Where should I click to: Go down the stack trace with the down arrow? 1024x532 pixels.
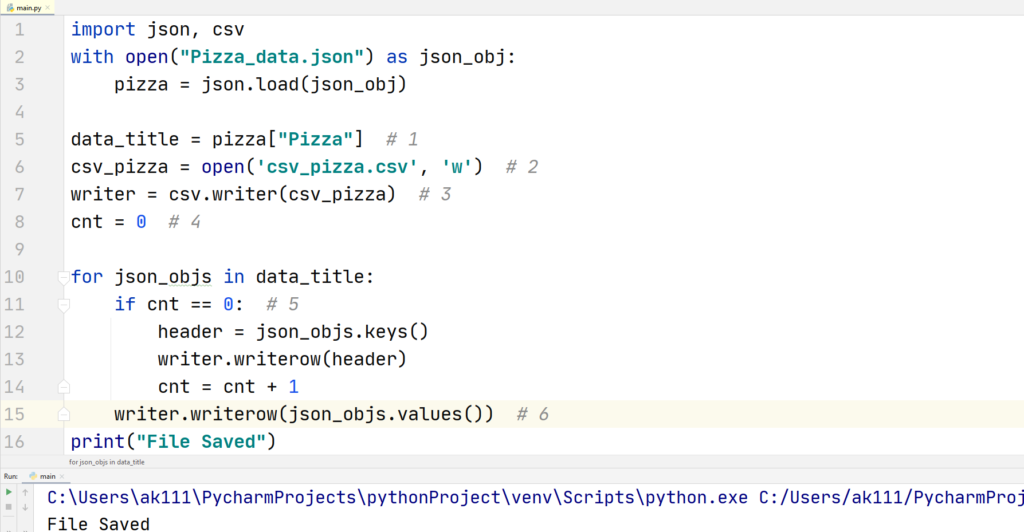tap(25, 507)
